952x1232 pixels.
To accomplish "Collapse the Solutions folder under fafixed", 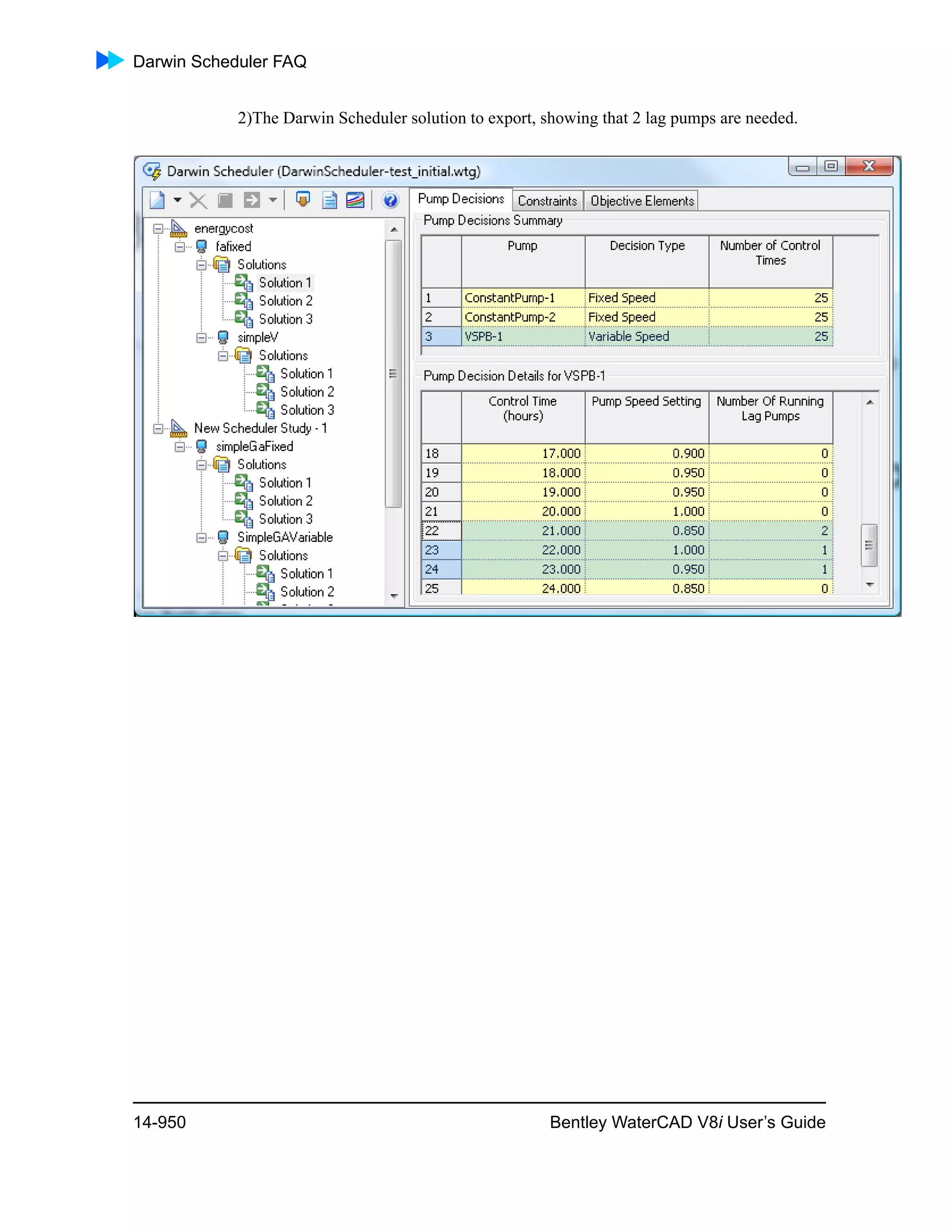I will point(201,265).
